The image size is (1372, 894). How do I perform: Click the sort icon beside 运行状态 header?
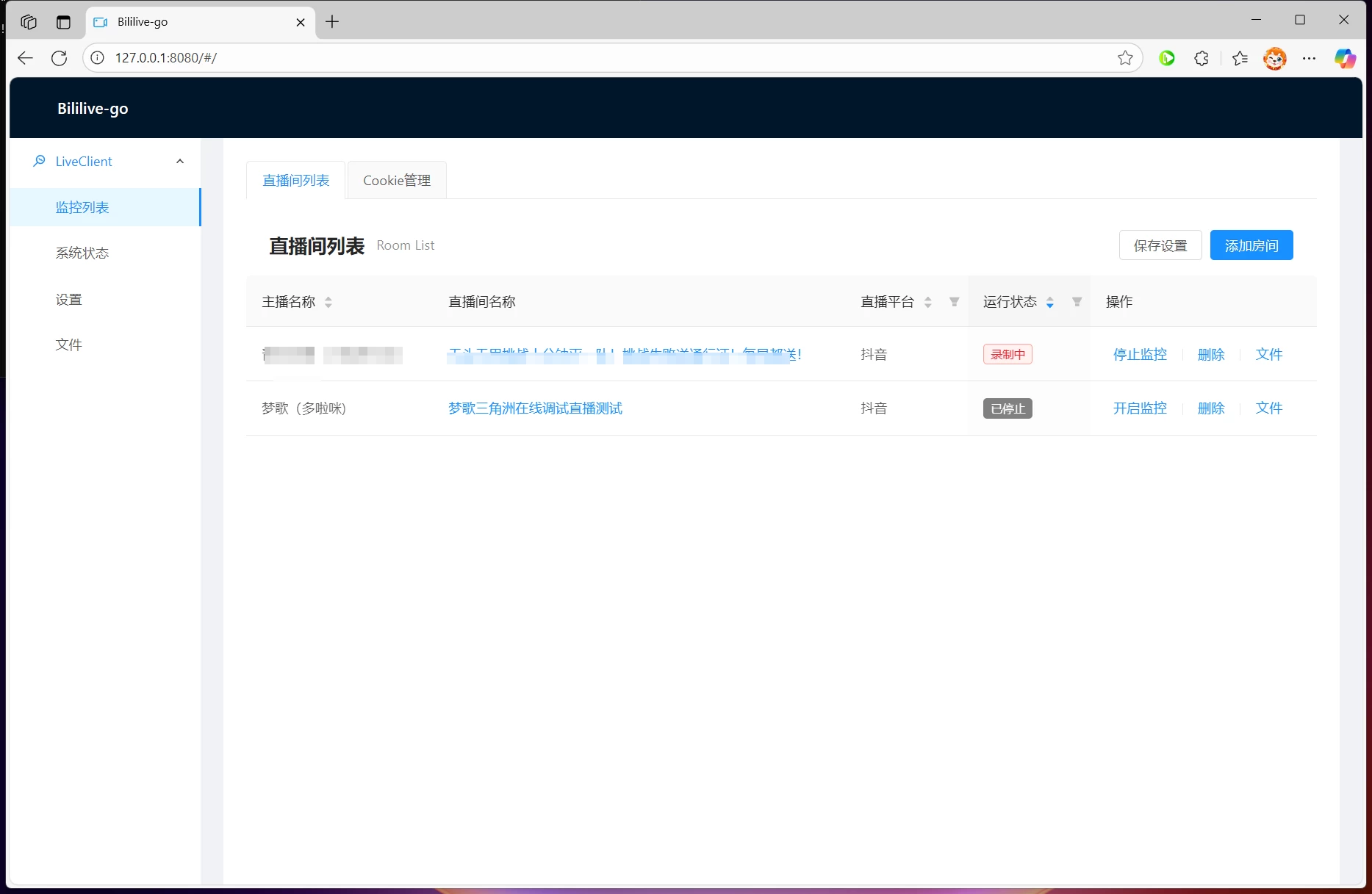tap(1049, 301)
